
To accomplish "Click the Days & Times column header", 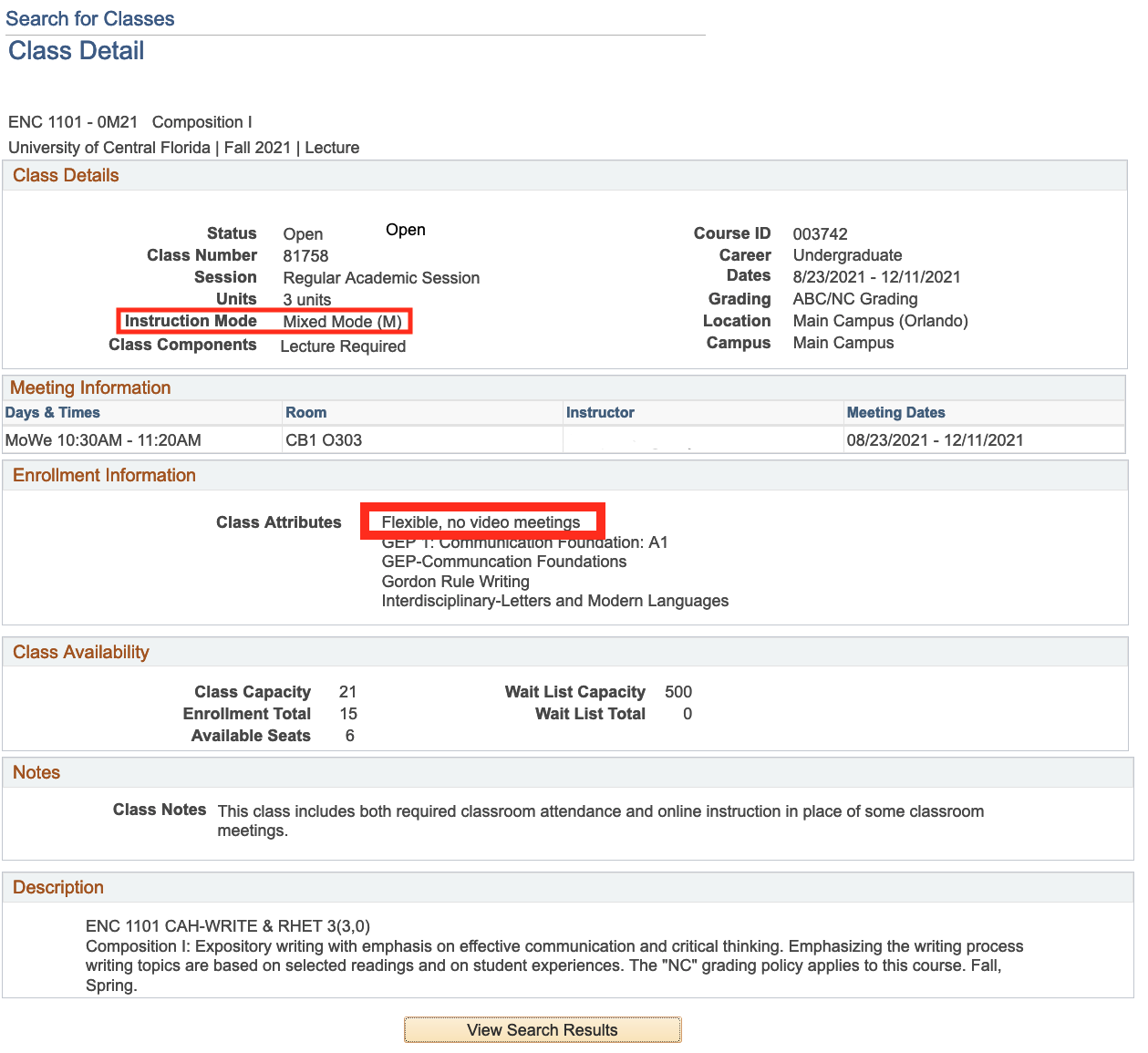I will (52, 412).
